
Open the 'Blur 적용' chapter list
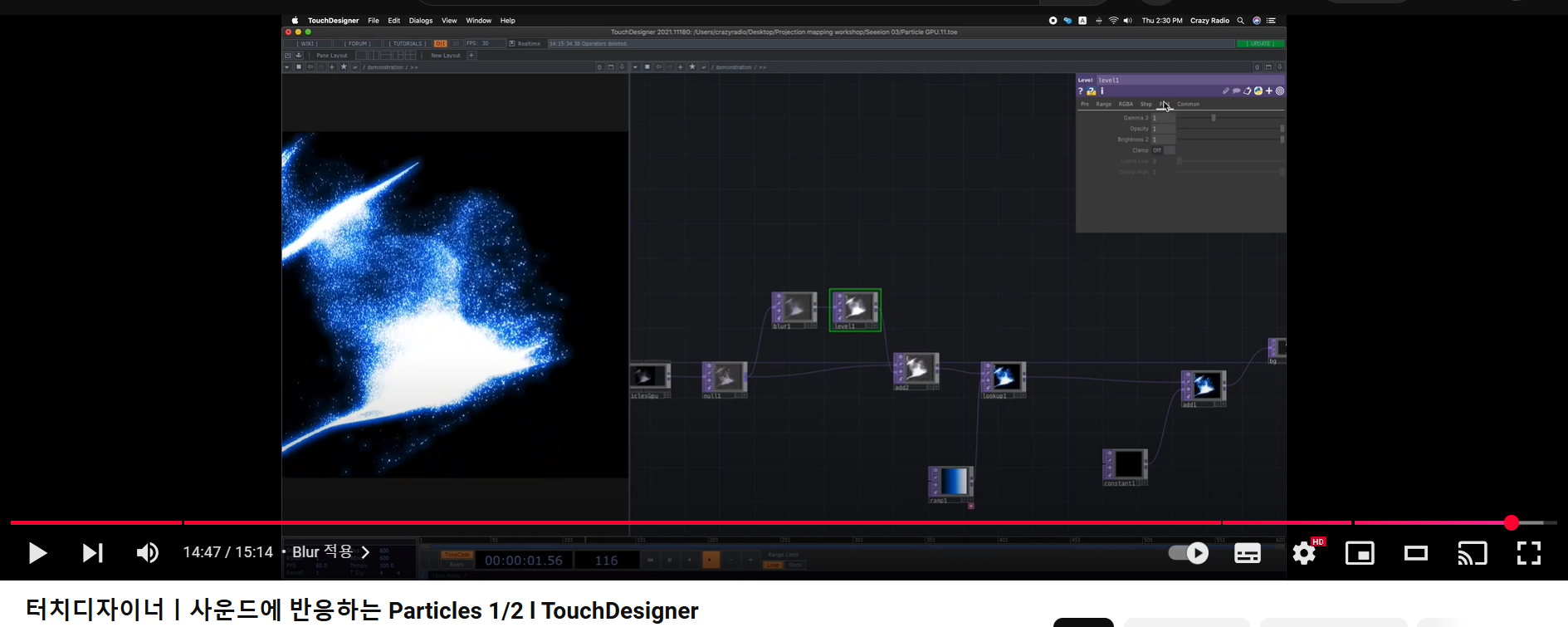pyautogui.click(x=330, y=552)
